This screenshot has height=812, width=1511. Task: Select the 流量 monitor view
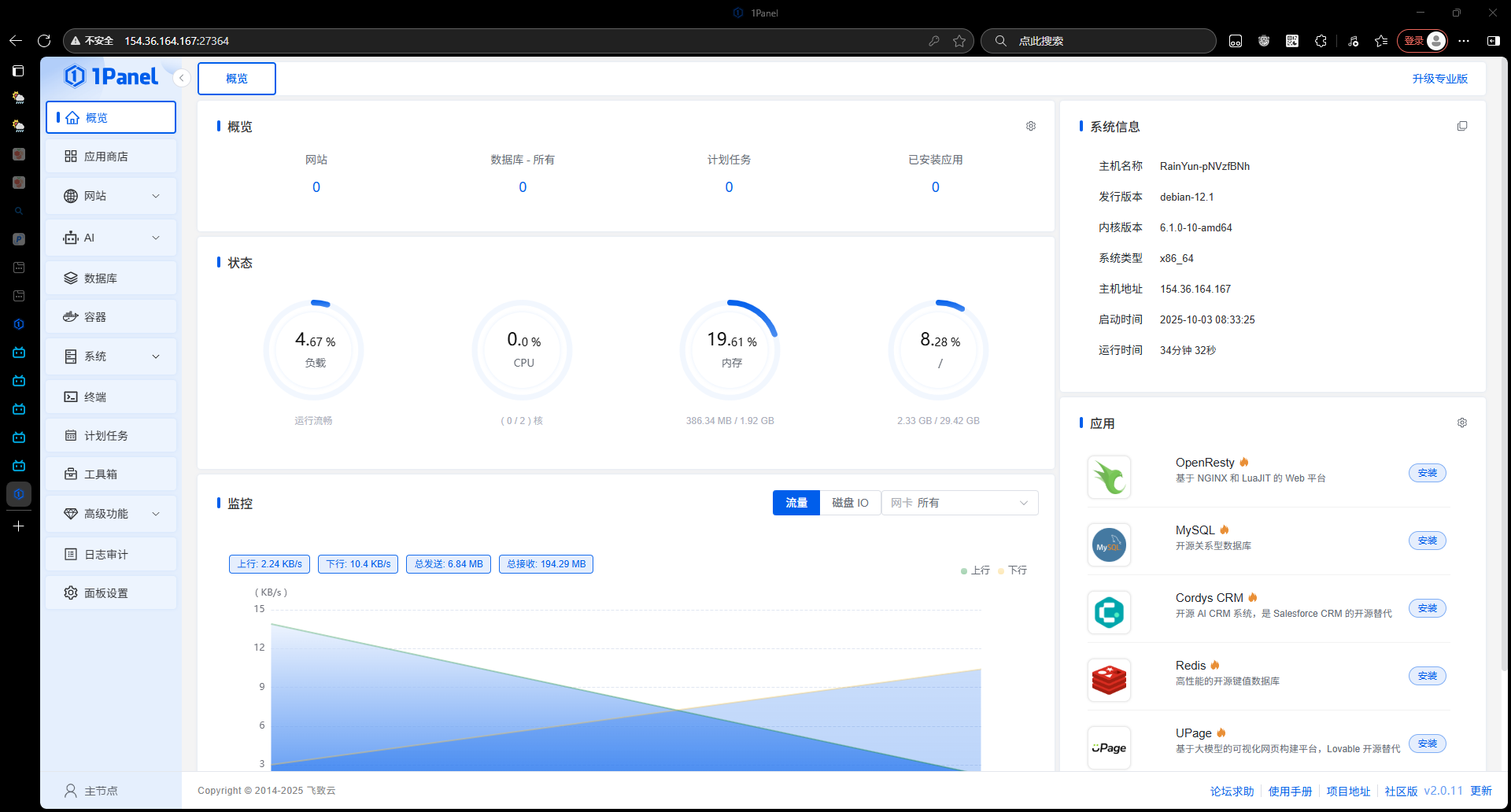coord(796,503)
